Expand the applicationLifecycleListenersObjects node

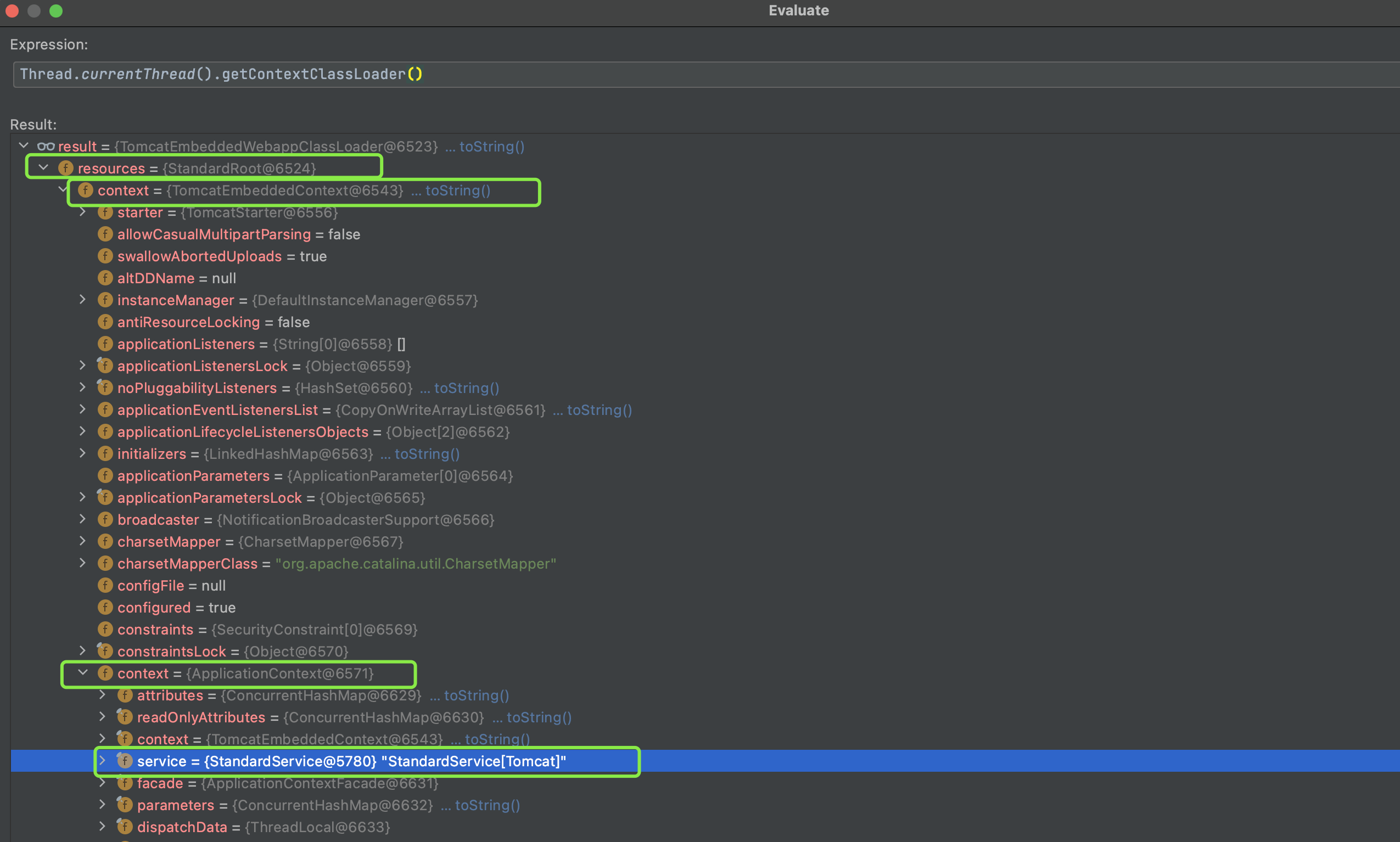(x=83, y=431)
